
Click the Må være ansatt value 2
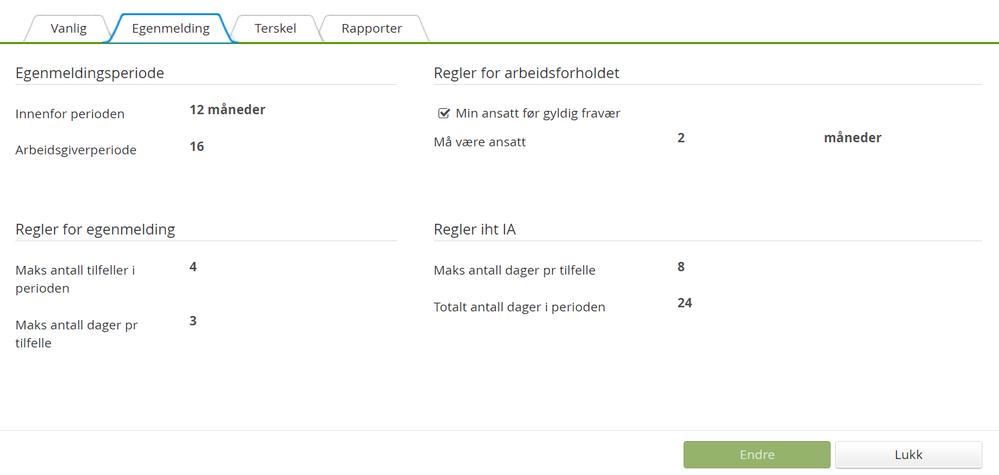681,137
